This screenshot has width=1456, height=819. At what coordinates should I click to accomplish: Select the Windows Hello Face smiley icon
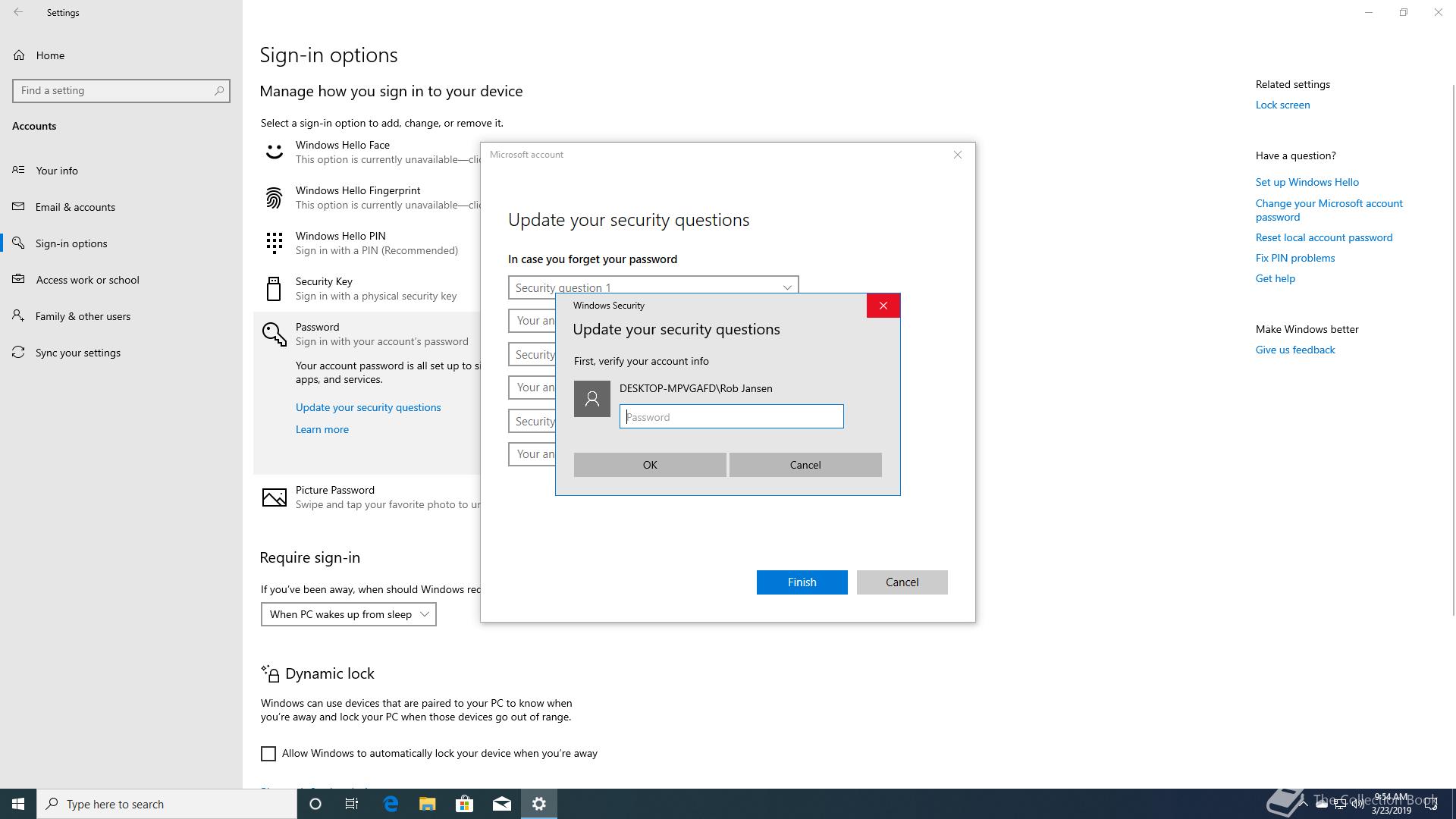click(274, 152)
